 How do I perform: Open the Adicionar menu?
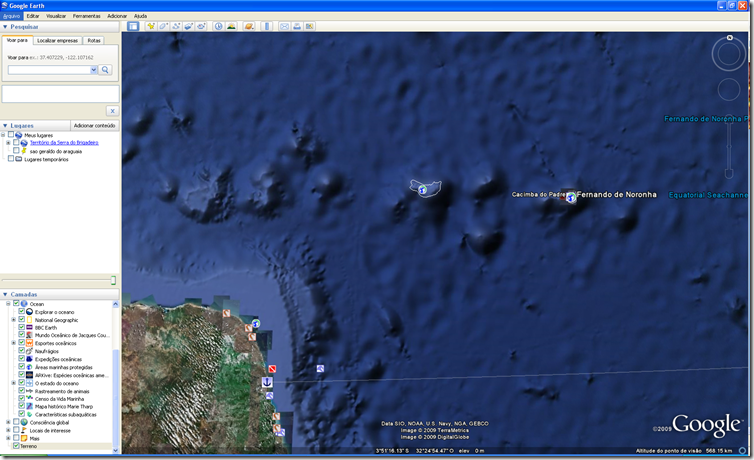pos(117,16)
